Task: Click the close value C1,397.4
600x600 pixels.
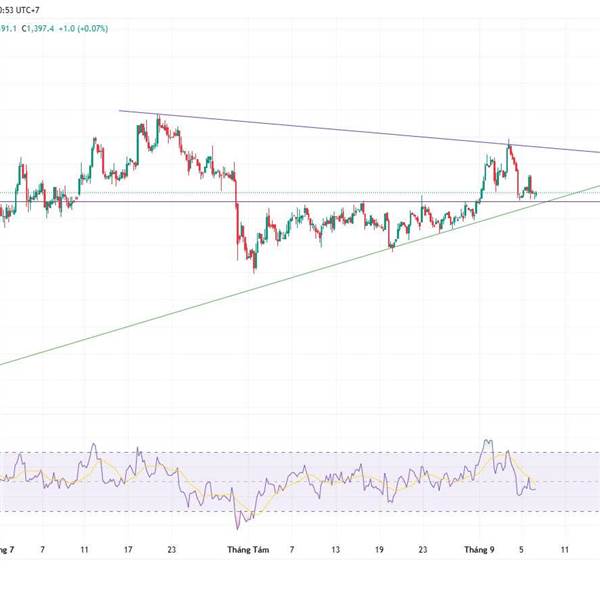Action: (38, 29)
